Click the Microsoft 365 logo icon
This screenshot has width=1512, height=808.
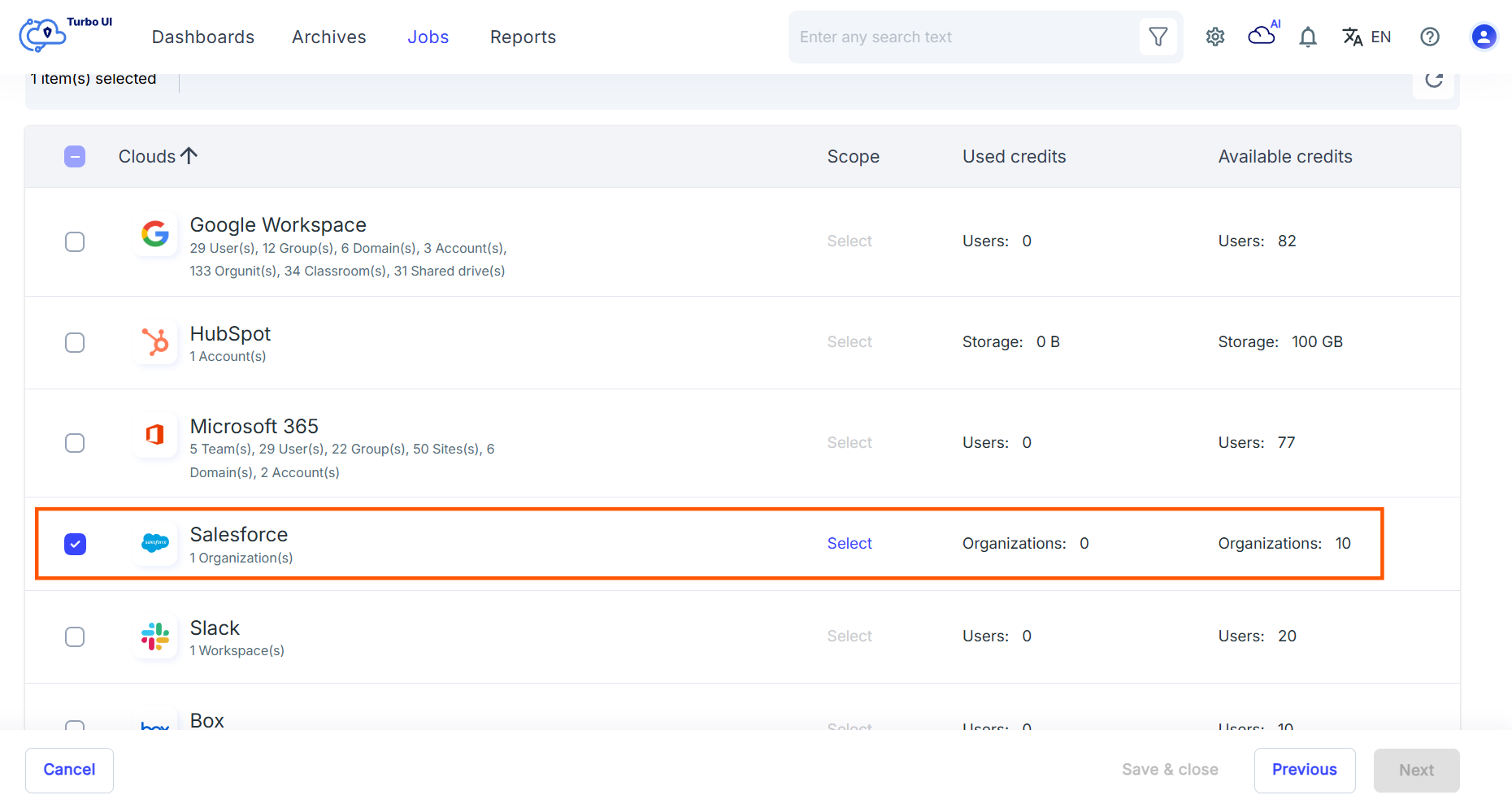click(x=155, y=435)
